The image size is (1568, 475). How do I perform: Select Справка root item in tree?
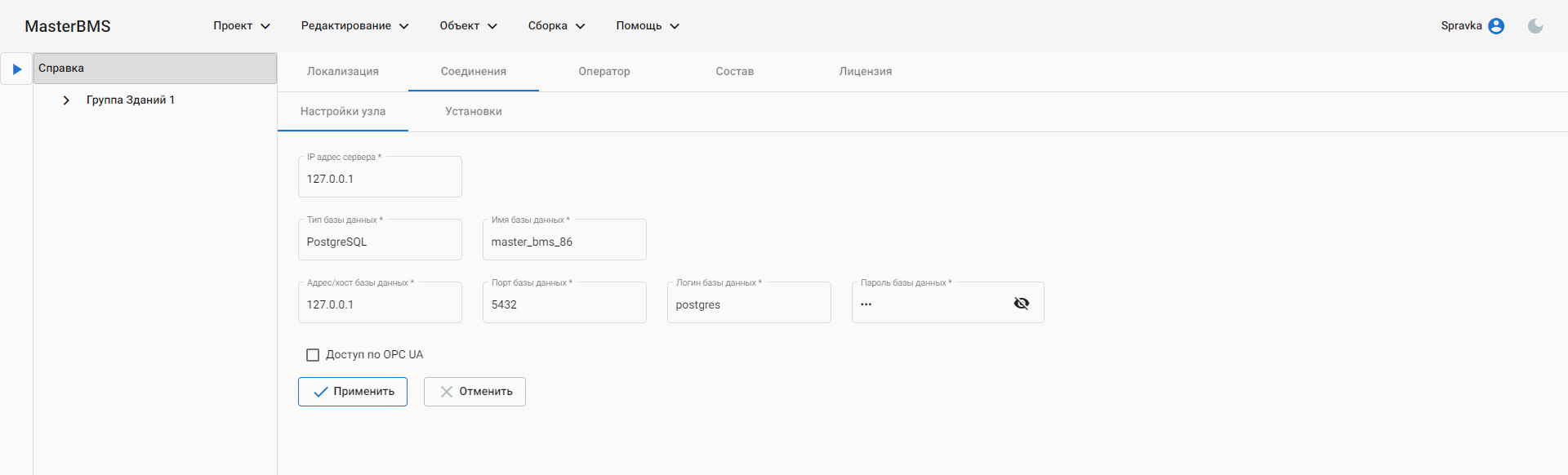(x=155, y=69)
